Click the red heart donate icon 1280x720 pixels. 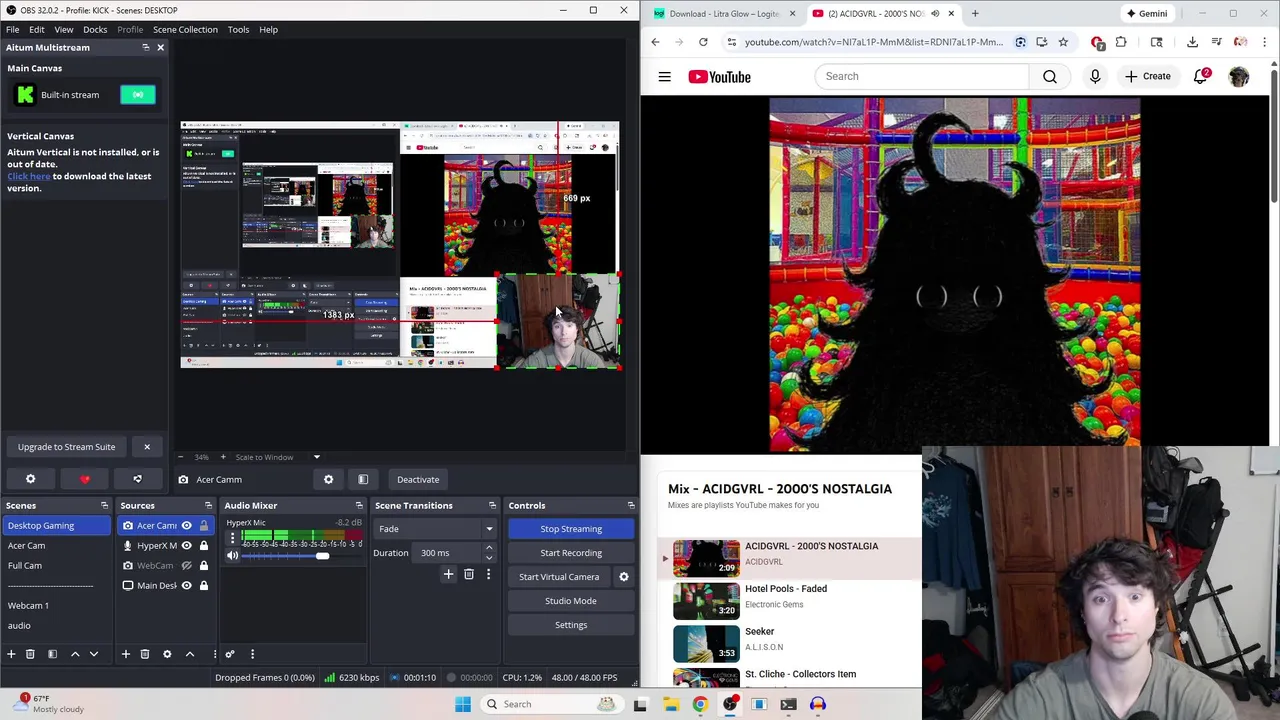pyautogui.click(x=85, y=479)
